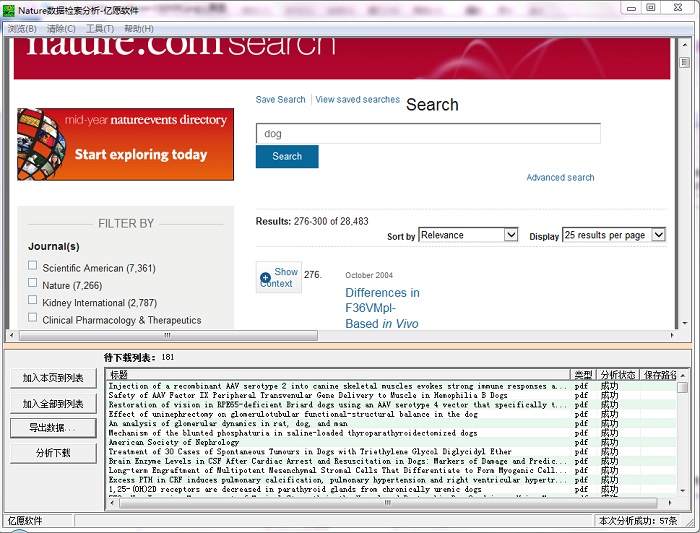Click browser pane vertical scrollbar thumb
The height and width of the screenshot is (533, 700).
(x=684, y=62)
